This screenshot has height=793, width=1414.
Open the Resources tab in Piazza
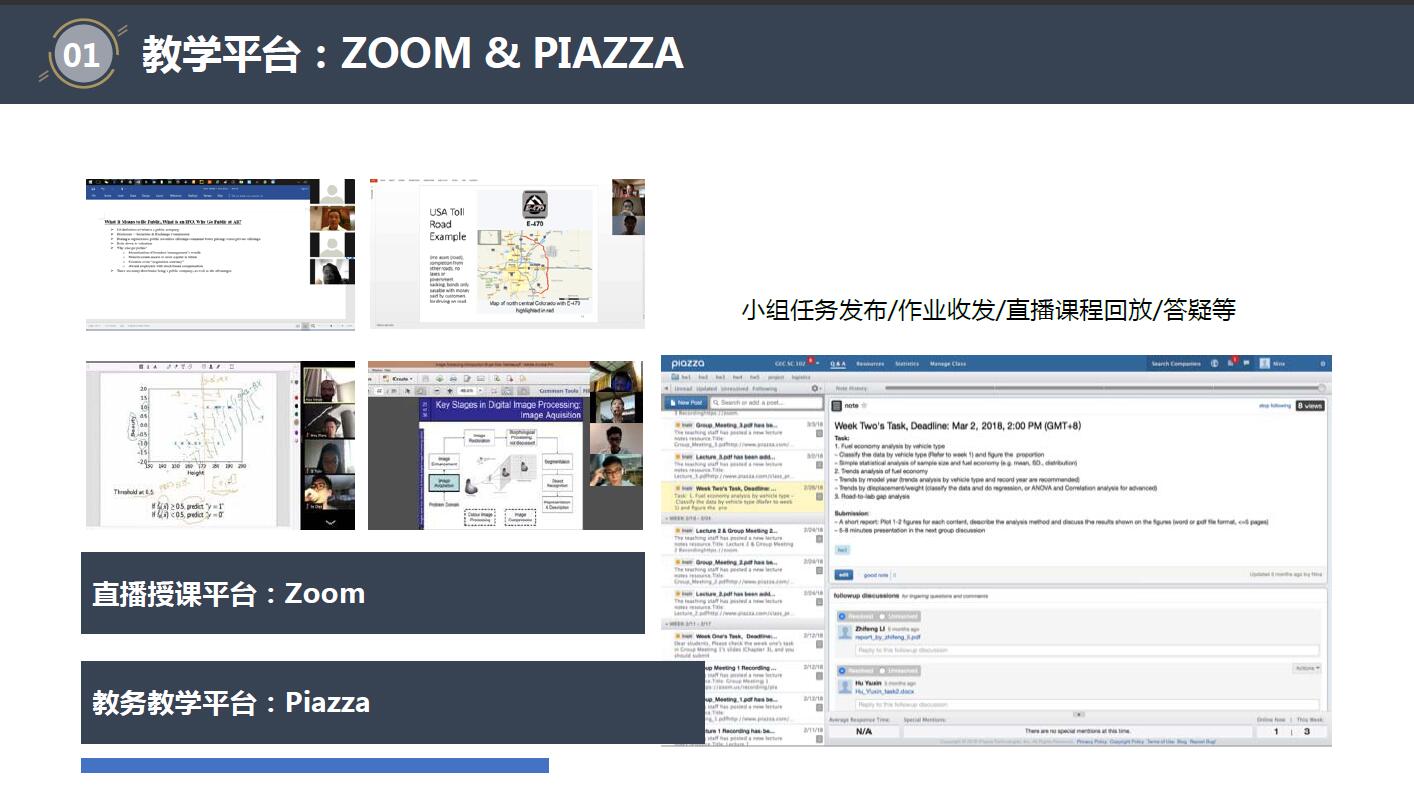click(870, 364)
